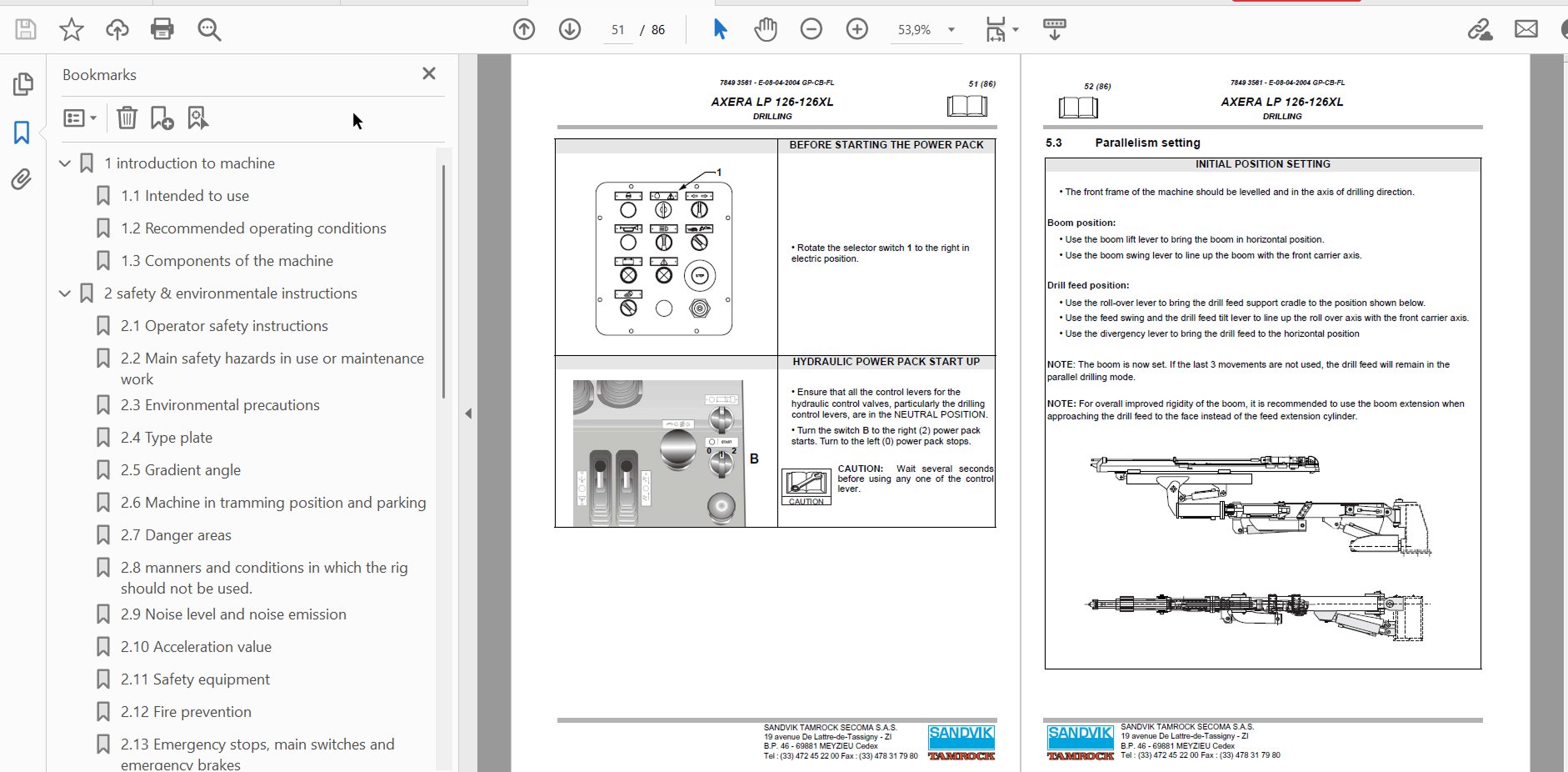Open the page fit options dropdown

click(1001, 29)
